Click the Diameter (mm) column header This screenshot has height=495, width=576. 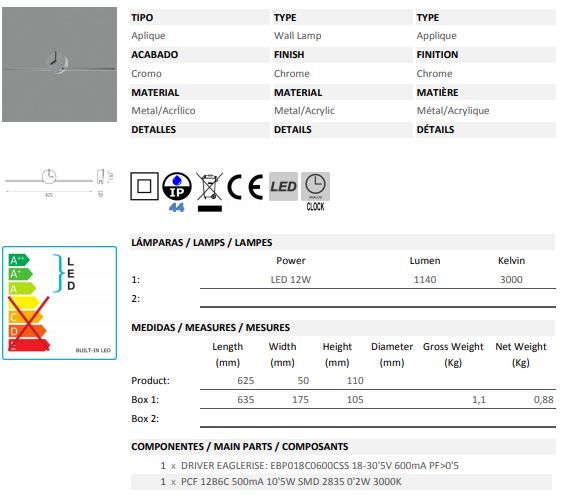click(x=392, y=355)
